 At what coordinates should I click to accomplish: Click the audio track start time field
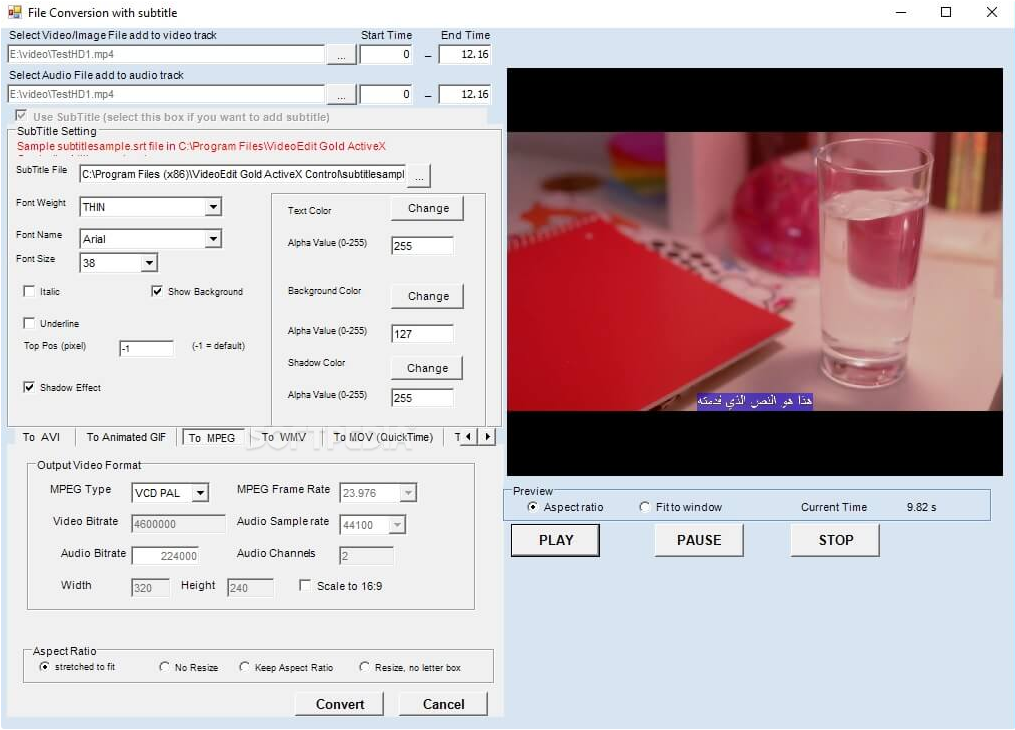tap(386, 94)
